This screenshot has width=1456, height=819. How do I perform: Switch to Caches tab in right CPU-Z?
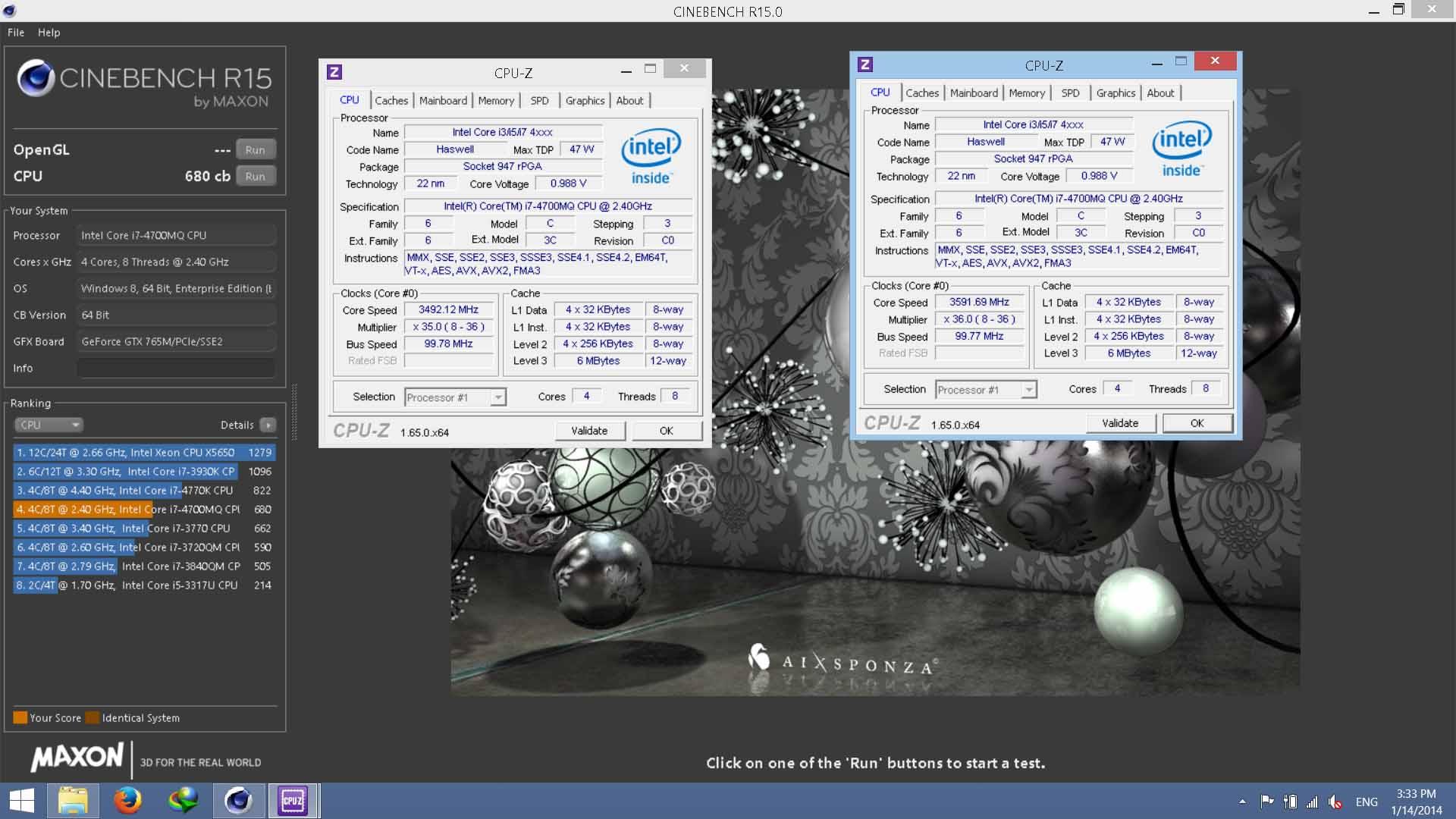[922, 93]
